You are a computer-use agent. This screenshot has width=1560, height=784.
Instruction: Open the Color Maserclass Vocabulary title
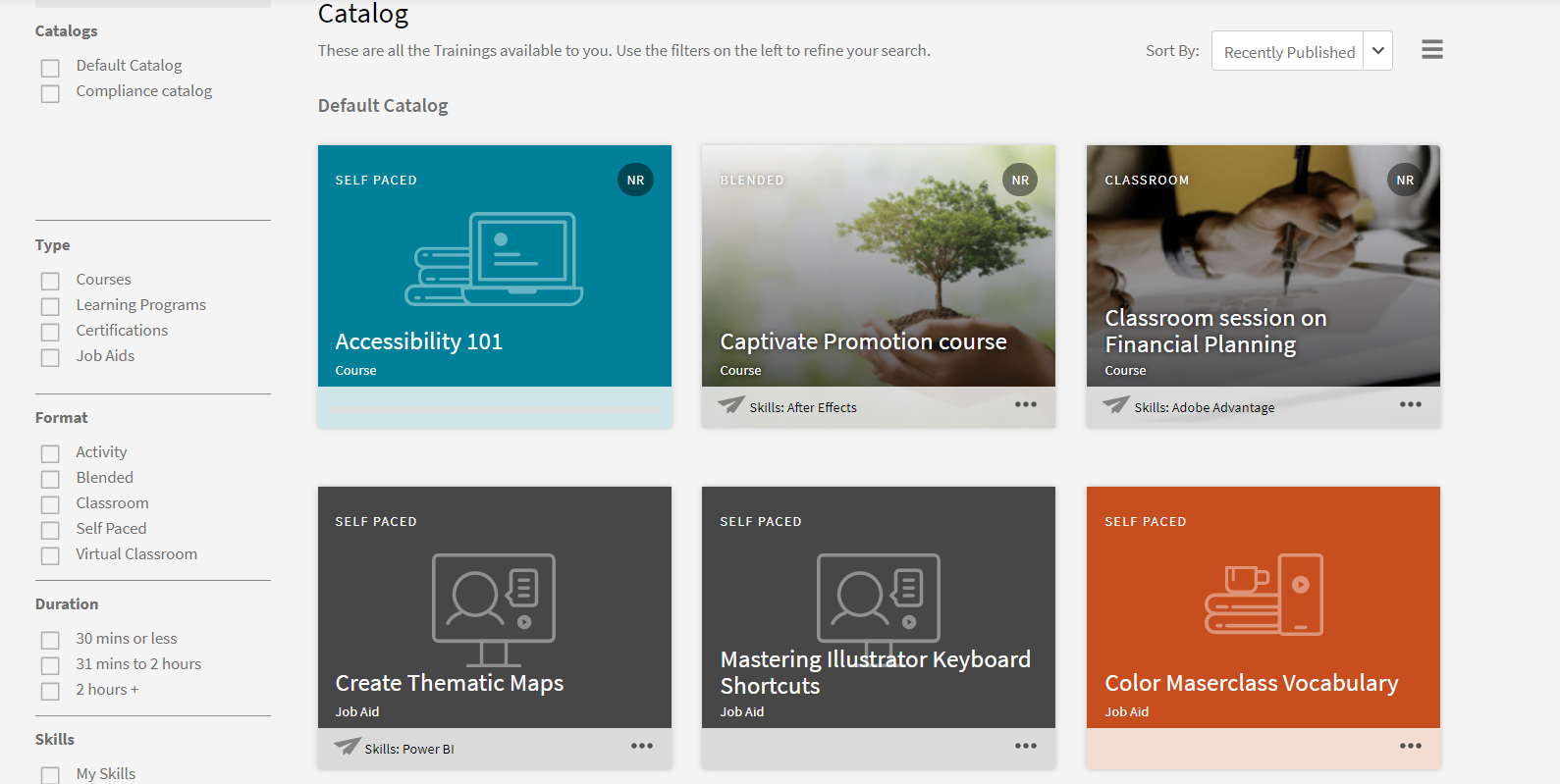pyautogui.click(x=1252, y=683)
